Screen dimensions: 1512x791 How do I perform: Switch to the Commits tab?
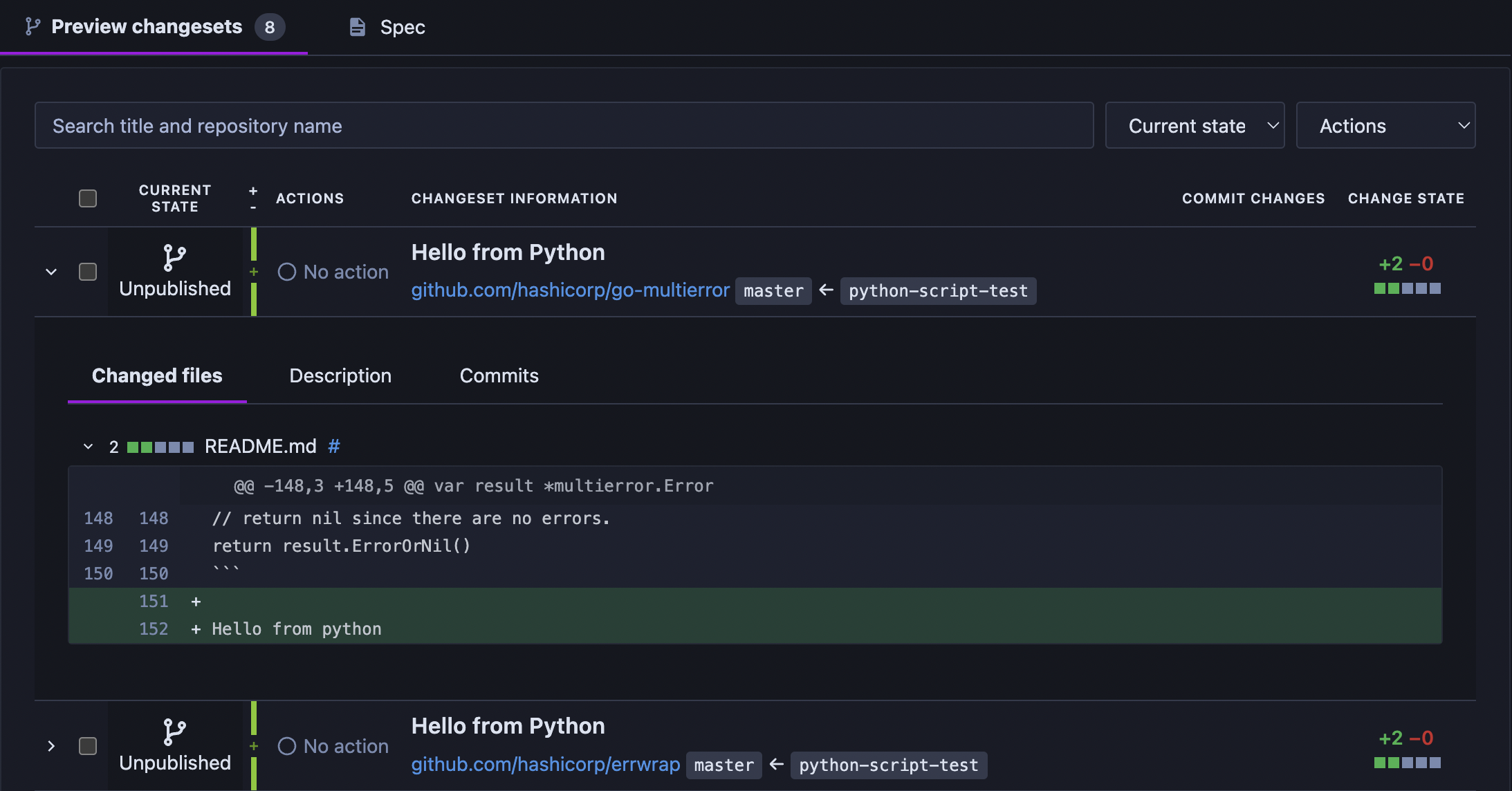point(499,375)
